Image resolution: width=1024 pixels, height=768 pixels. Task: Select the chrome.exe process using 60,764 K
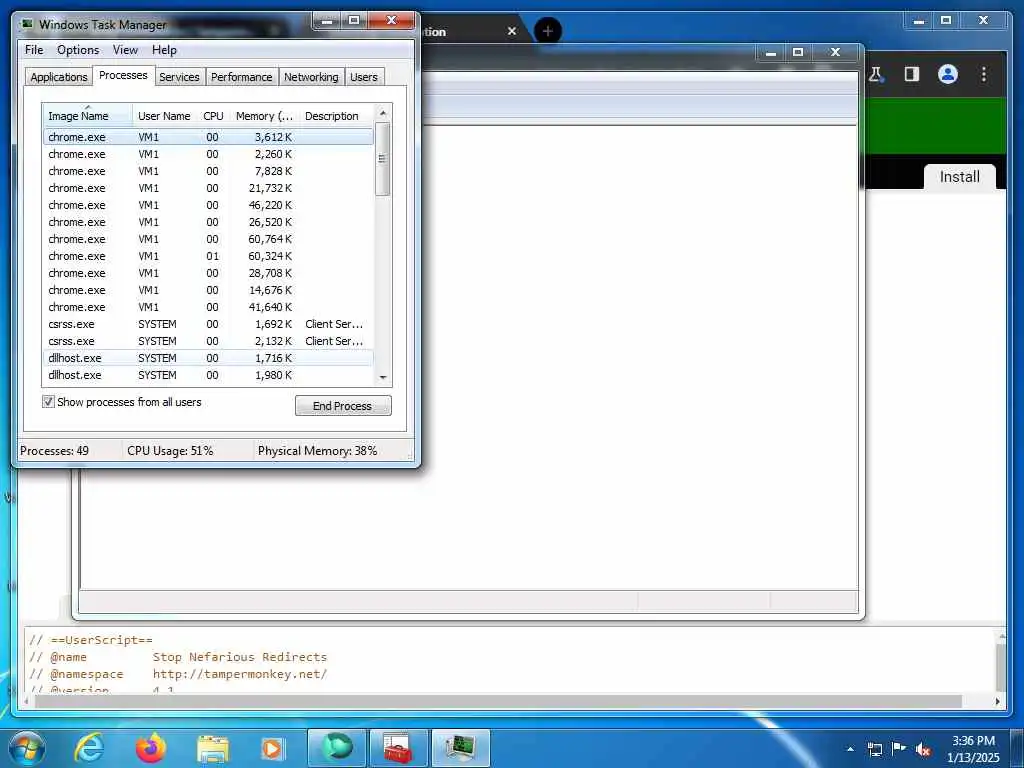[x=208, y=239]
